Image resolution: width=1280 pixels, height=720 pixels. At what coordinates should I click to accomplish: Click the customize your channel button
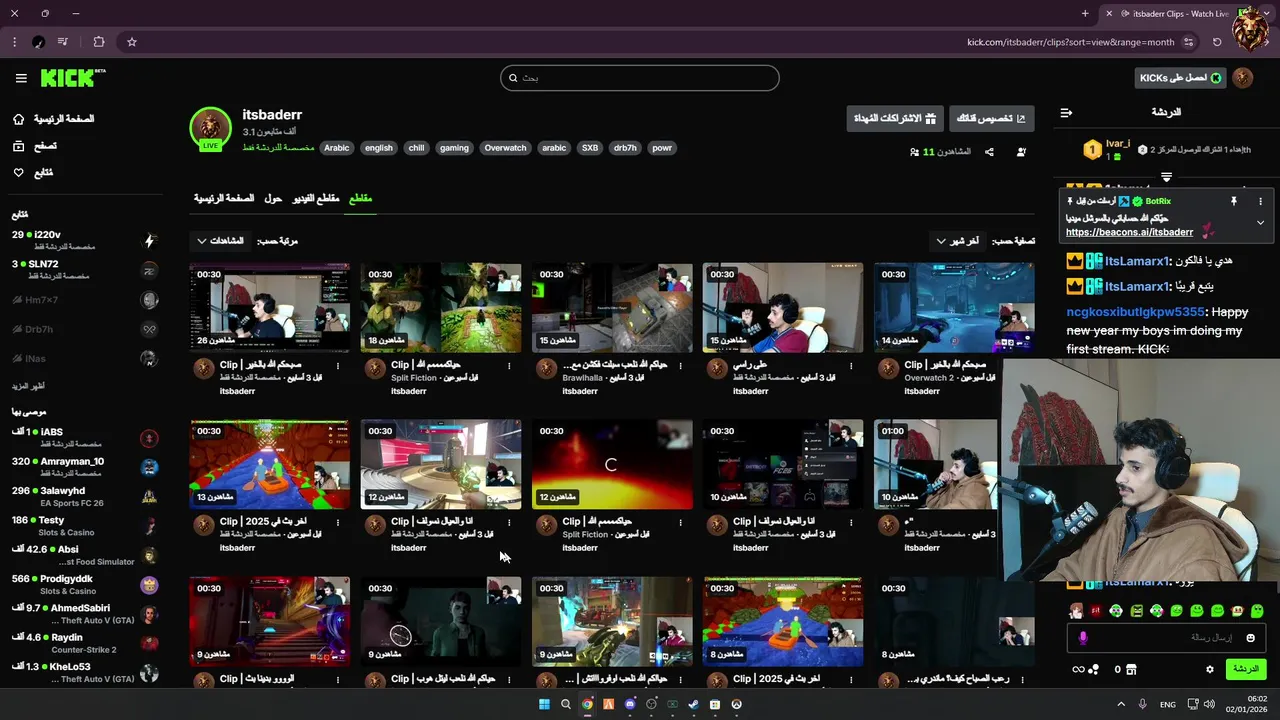991,118
